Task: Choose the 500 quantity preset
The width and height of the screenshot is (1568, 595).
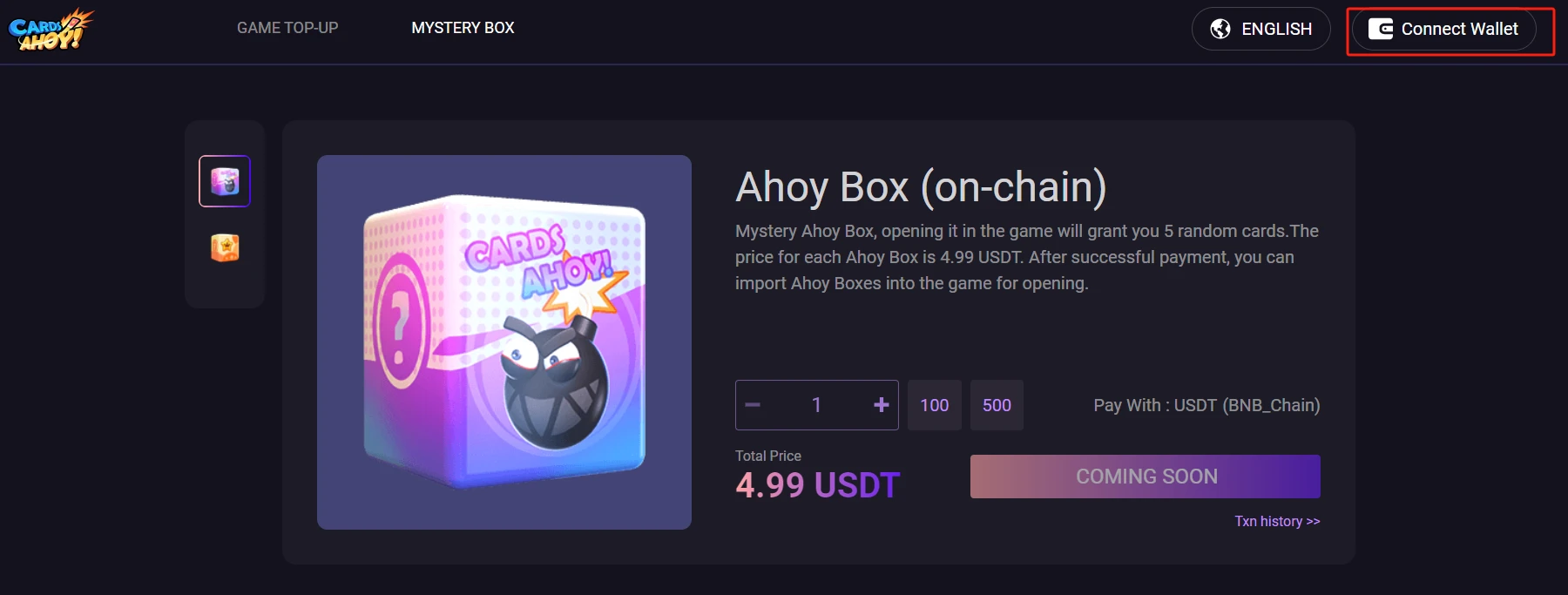Action: click(x=997, y=405)
